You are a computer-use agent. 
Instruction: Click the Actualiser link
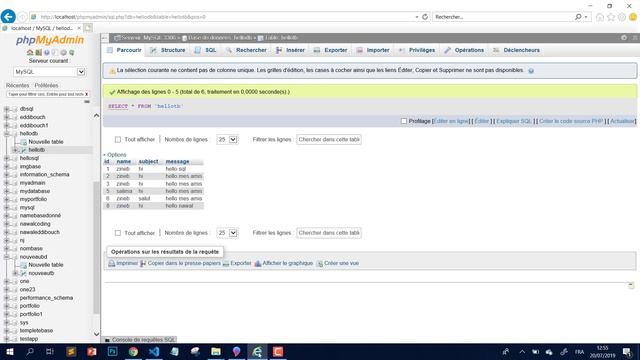point(622,121)
